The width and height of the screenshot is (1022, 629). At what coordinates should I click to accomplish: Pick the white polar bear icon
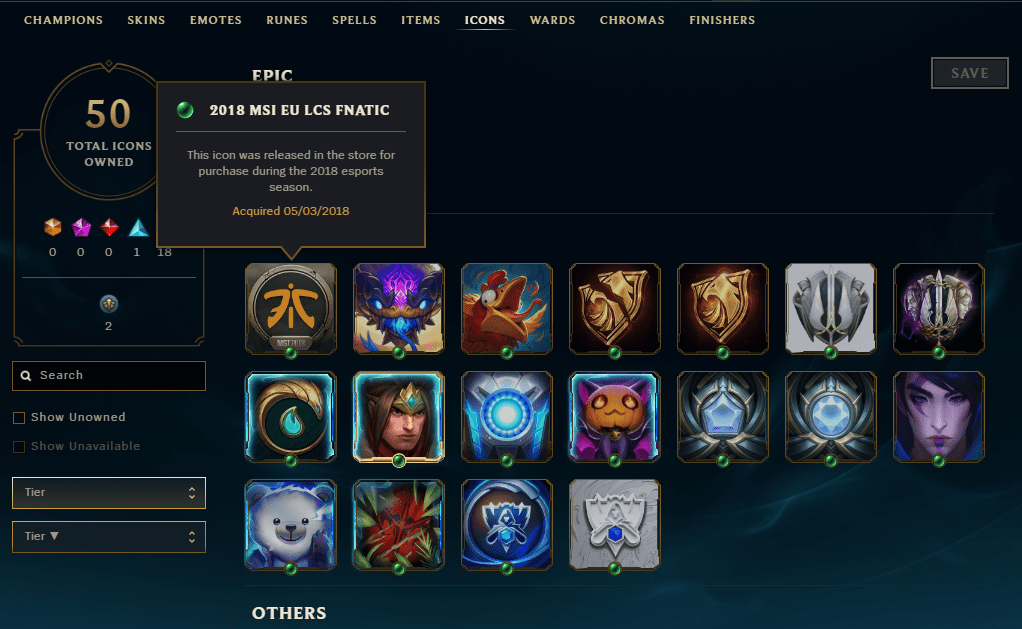pyautogui.click(x=291, y=525)
